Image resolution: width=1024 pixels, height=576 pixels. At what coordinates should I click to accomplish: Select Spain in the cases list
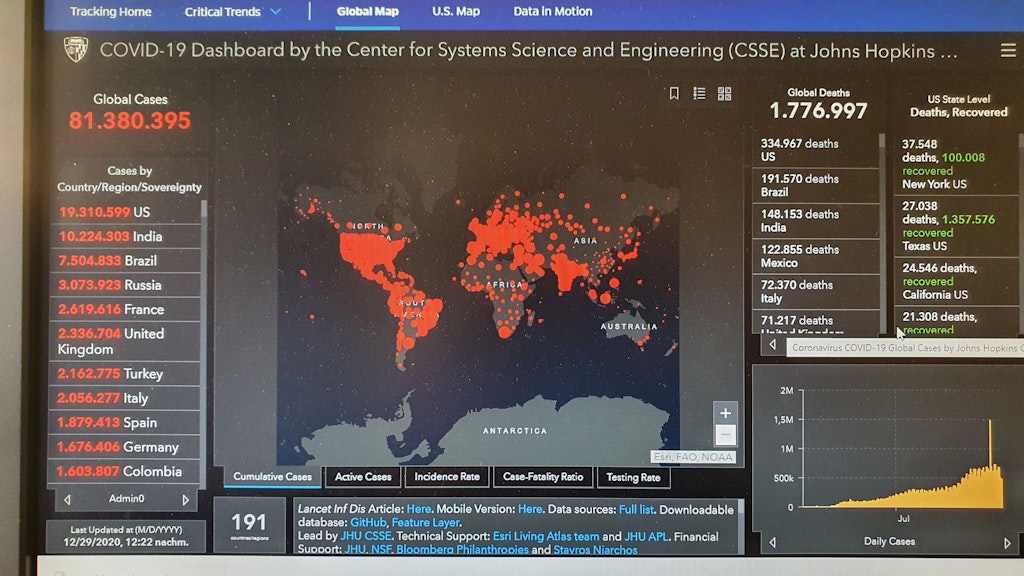[x=125, y=423]
